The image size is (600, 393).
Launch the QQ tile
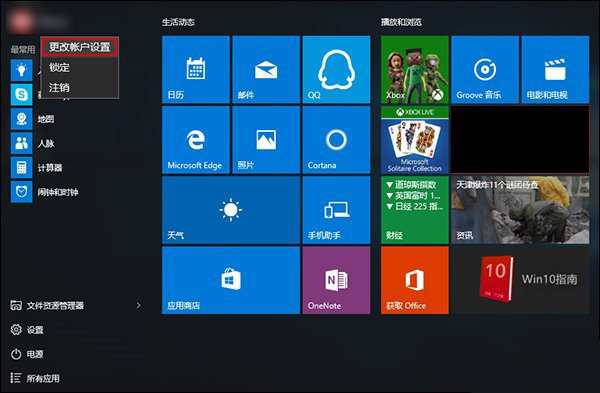click(336, 70)
